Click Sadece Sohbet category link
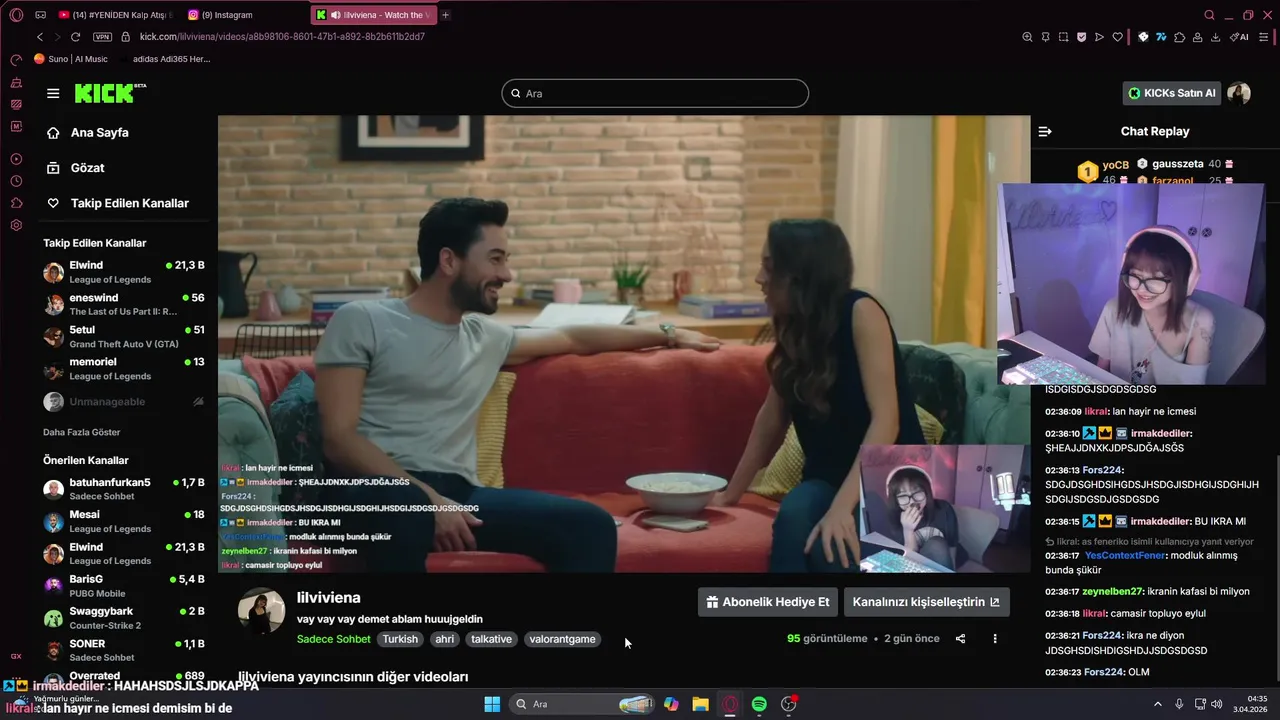Image resolution: width=1280 pixels, height=720 pixels. (333, 639)
